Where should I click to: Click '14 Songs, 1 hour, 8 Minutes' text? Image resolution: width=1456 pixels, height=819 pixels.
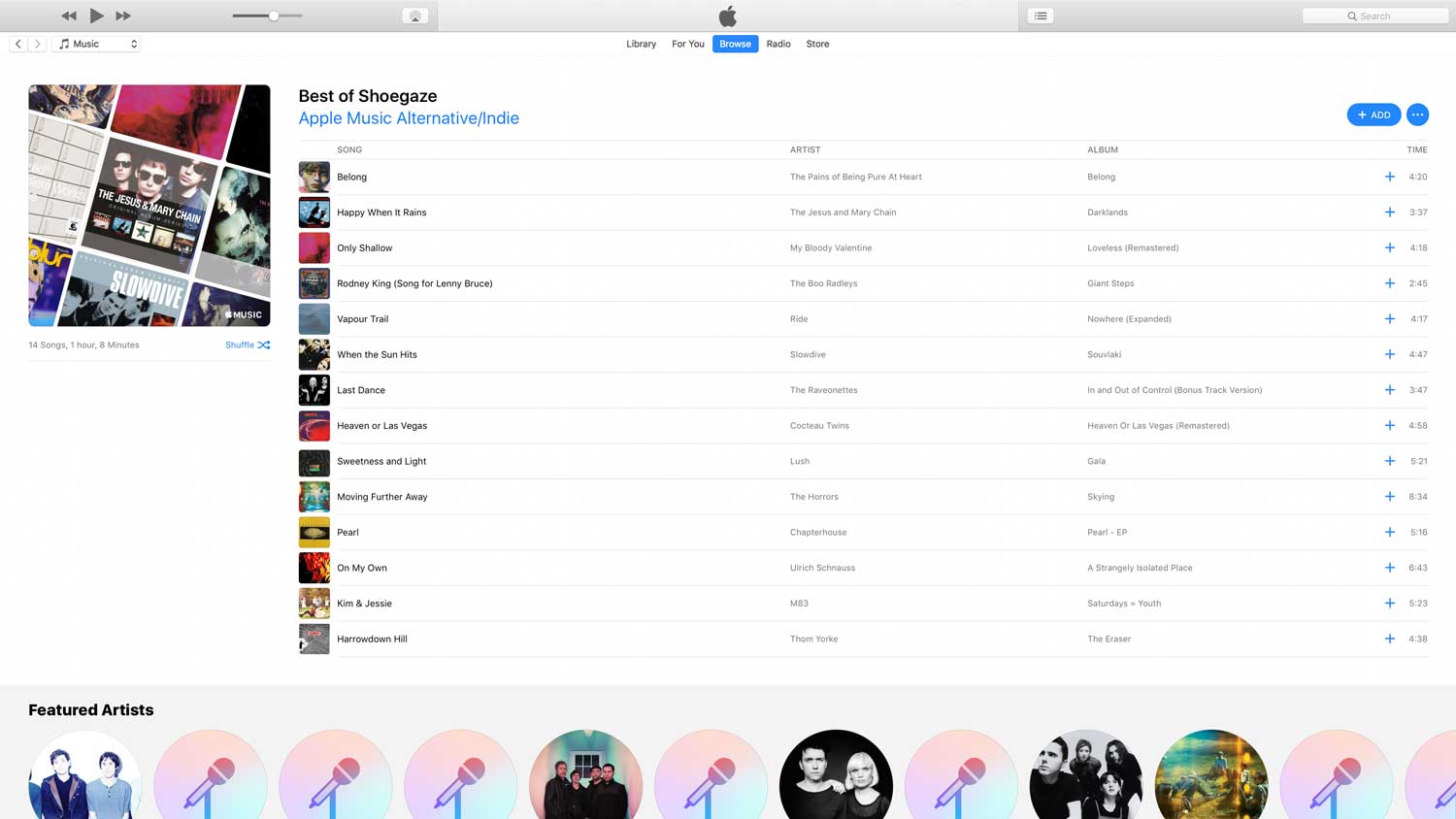(x=83, y=344)
